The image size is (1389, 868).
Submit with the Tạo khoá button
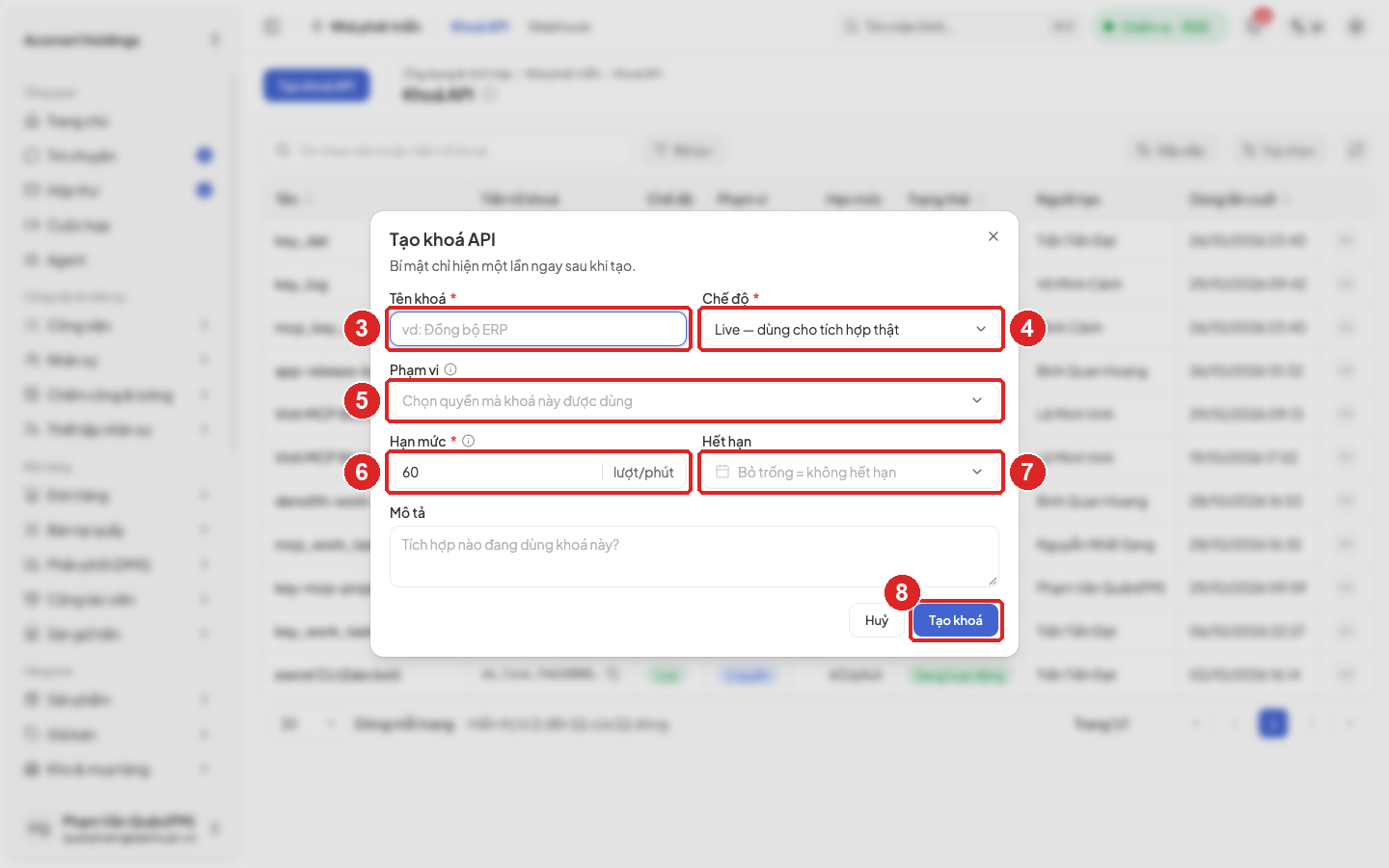[x=956, y=620]
